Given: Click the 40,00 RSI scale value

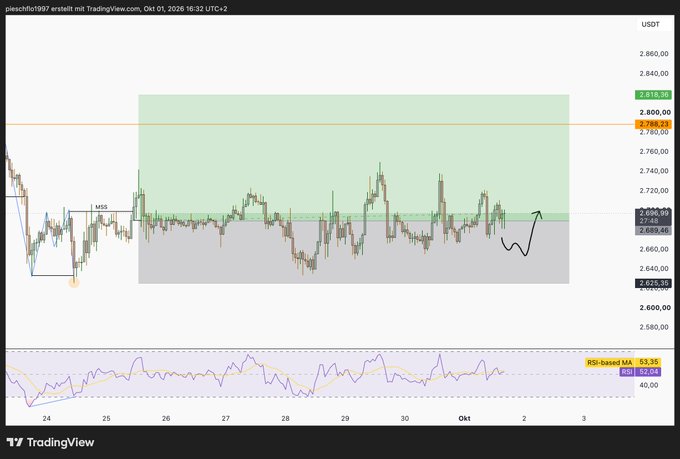Looking at the screenshot, I should pyautogui.click(x=649, y=385).
